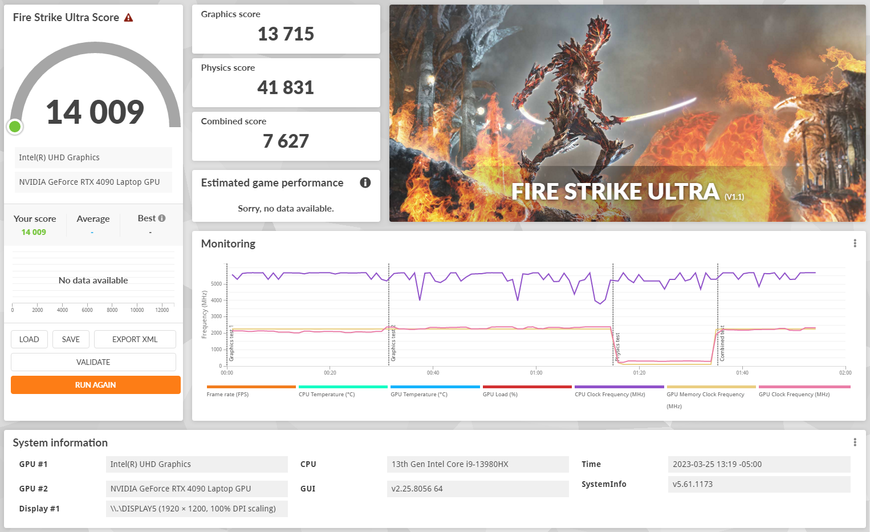
Task: Click the SystemInfo version v5.61.1173
Action: [759, 484]
